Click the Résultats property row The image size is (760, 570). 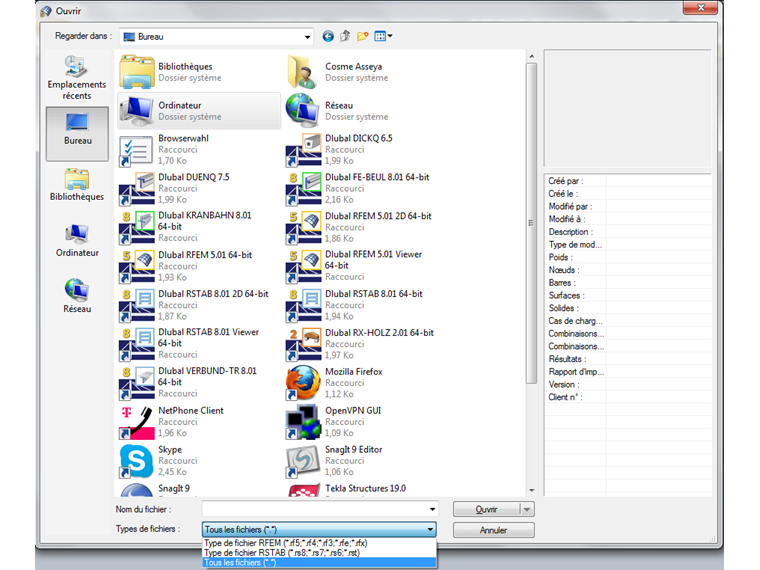coord(628,359)
